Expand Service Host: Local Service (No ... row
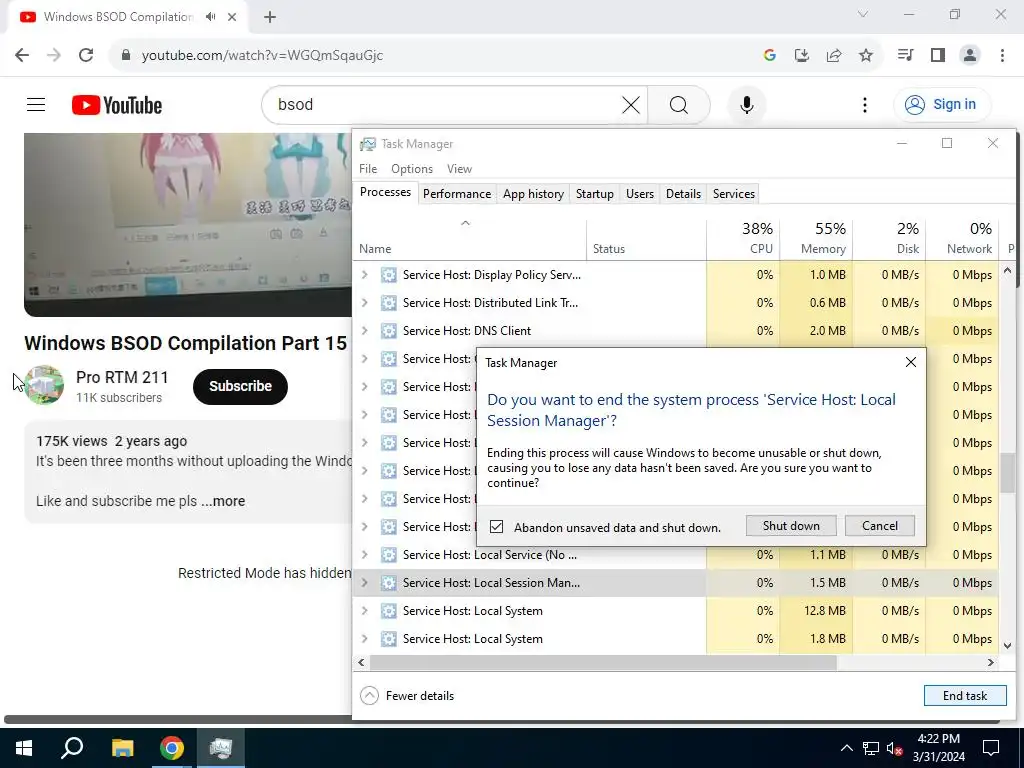Image resolution: width=1024 pixels, height=768 pixels. 364,554
